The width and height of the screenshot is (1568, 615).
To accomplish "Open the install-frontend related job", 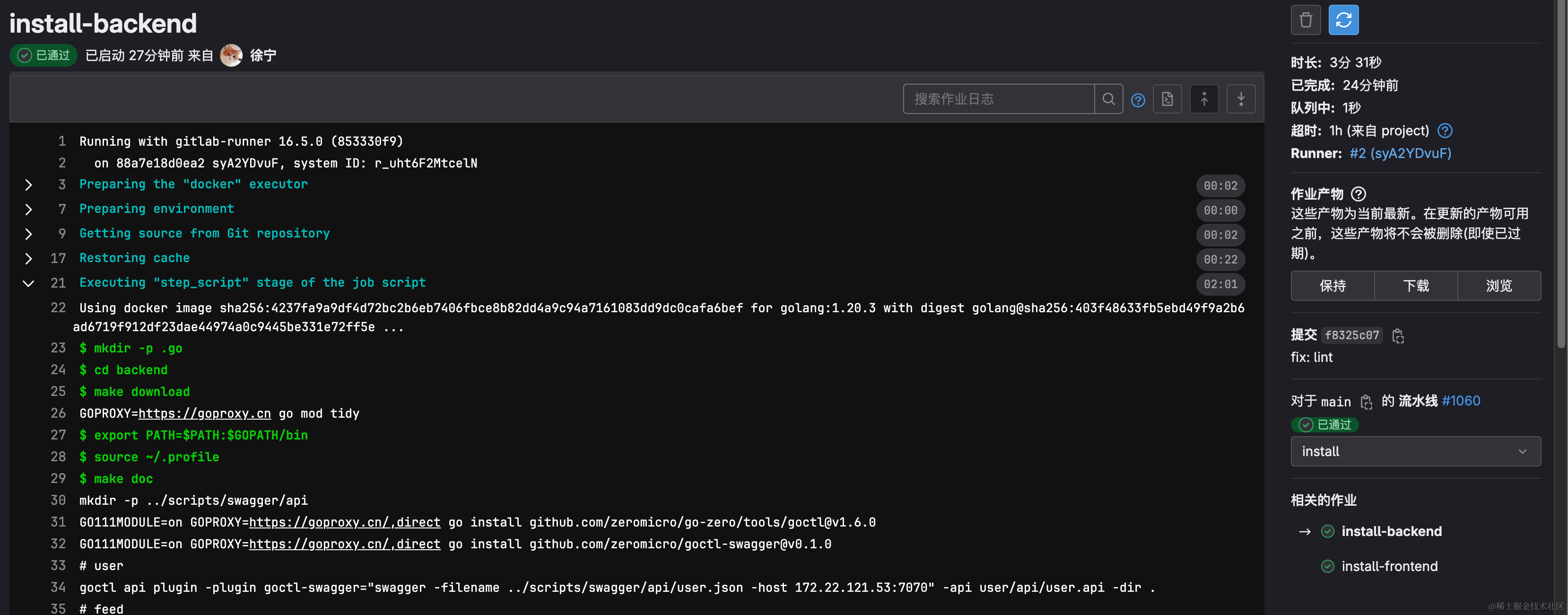I will coord(1389,566).
